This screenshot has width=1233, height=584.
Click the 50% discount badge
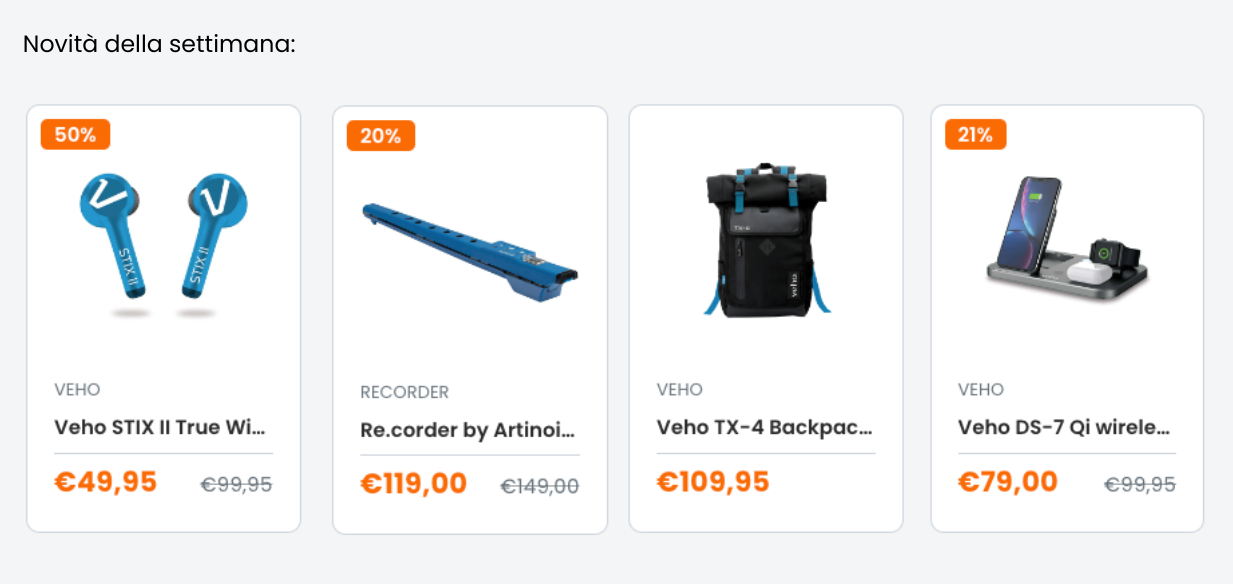[x=75, y=134]
